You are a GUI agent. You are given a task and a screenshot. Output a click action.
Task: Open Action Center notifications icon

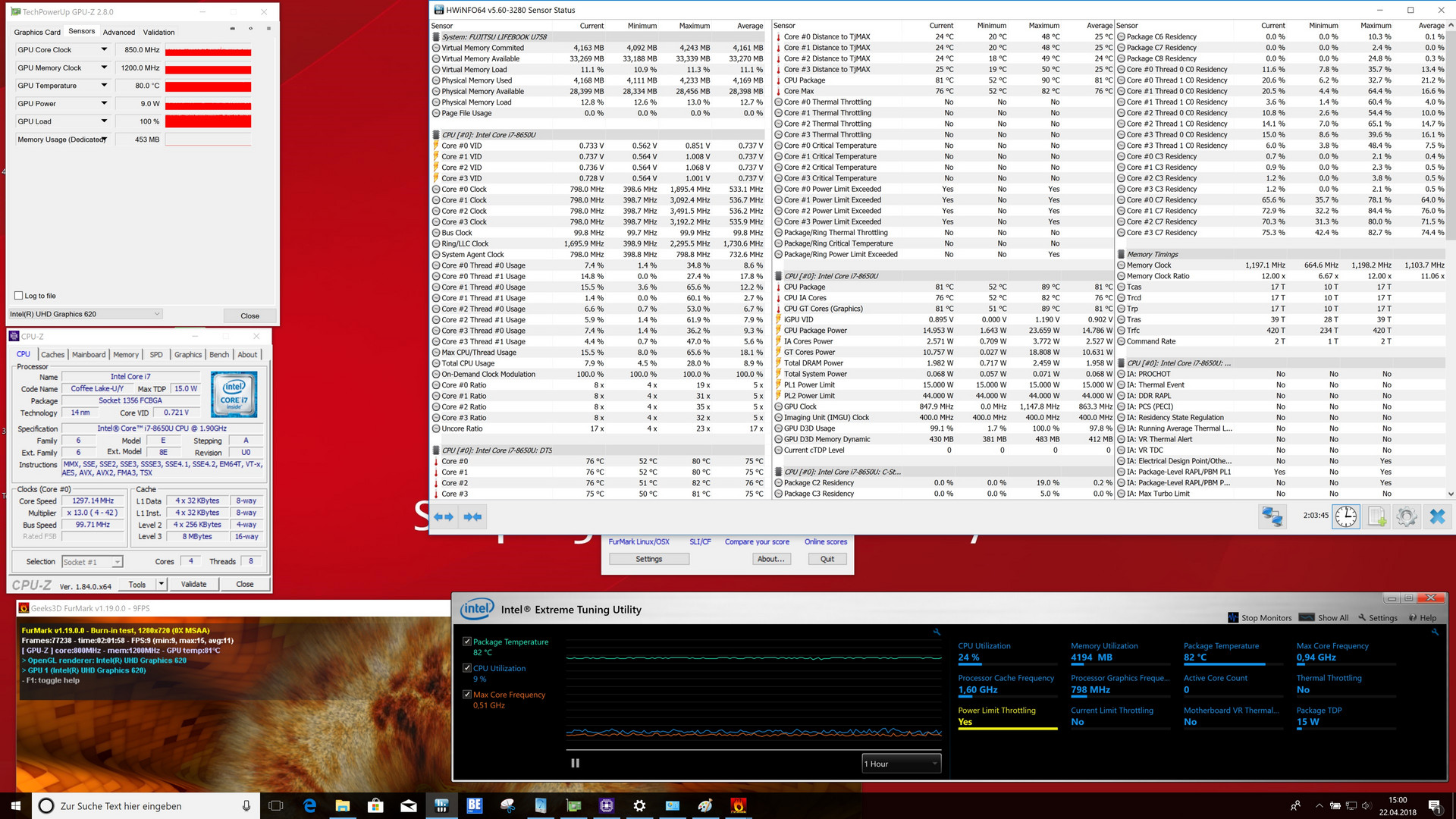1434,806
